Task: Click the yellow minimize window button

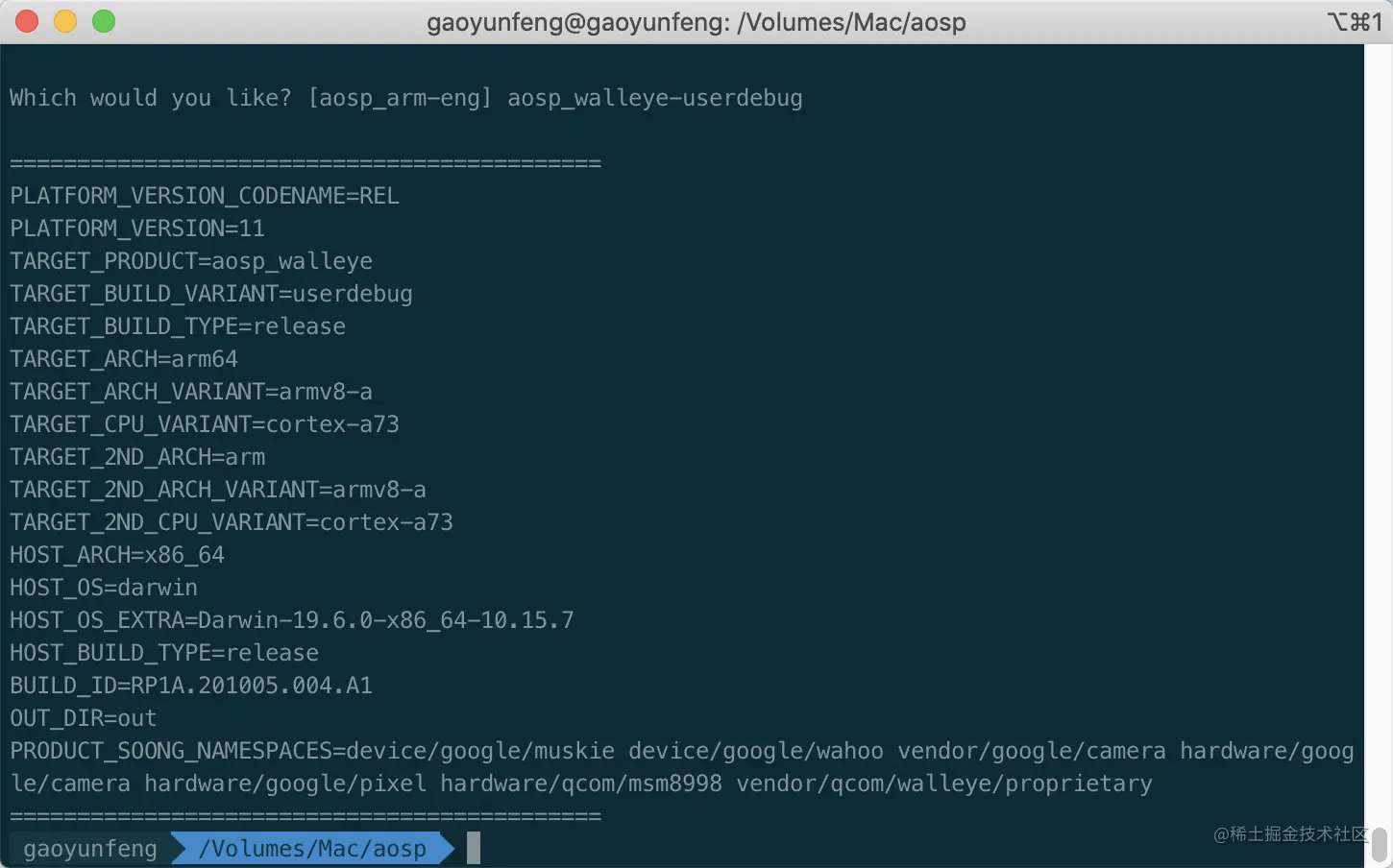Action: click(x=65, y=21)
